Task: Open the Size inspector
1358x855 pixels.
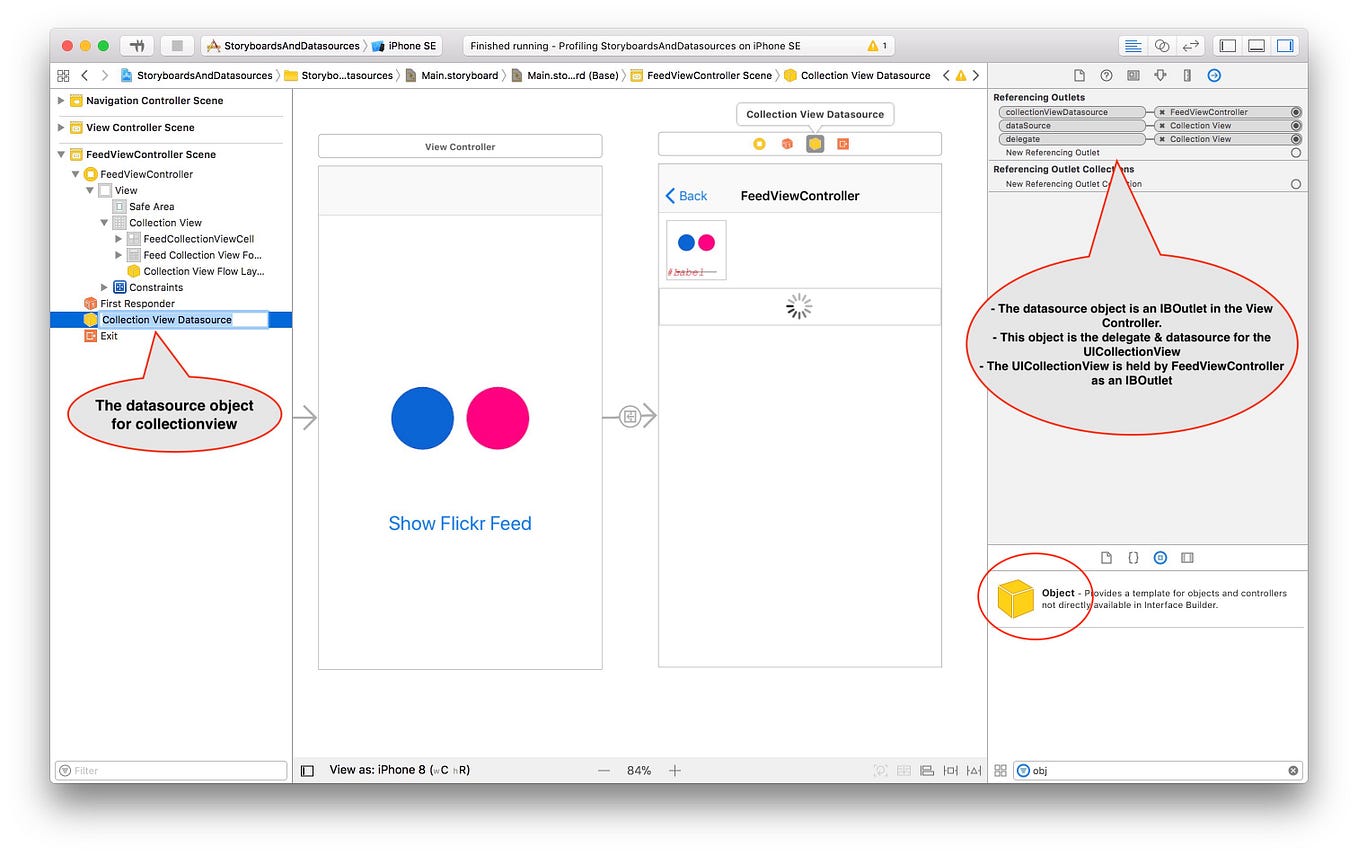Action: click(1187, 75)
